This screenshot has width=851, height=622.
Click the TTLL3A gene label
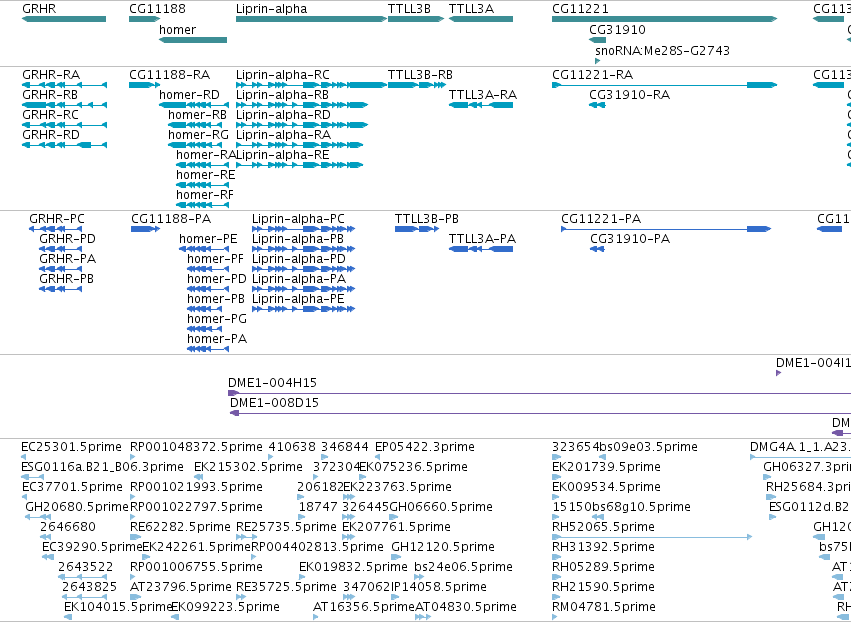(x=471, y=9)
